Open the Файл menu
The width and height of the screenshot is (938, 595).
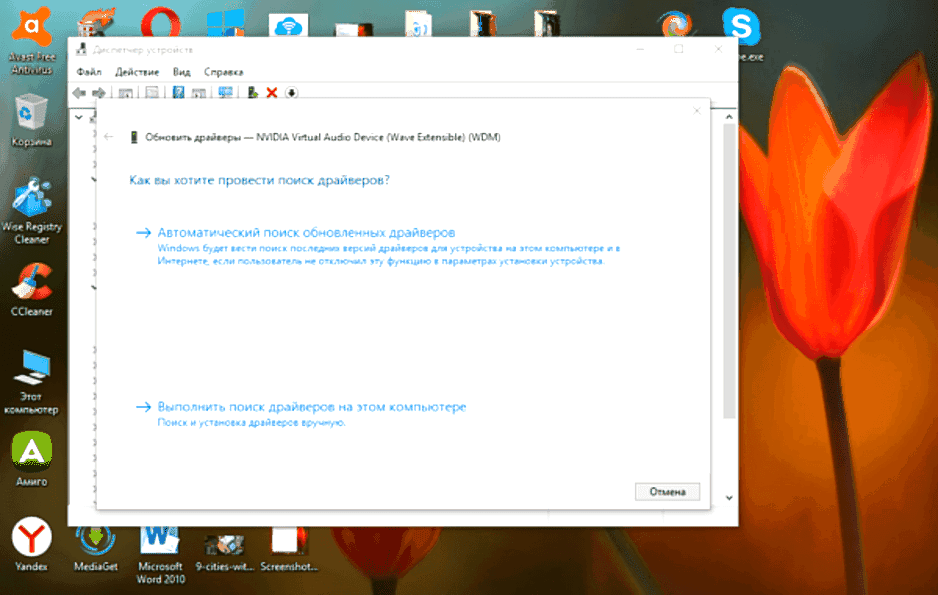88,72
